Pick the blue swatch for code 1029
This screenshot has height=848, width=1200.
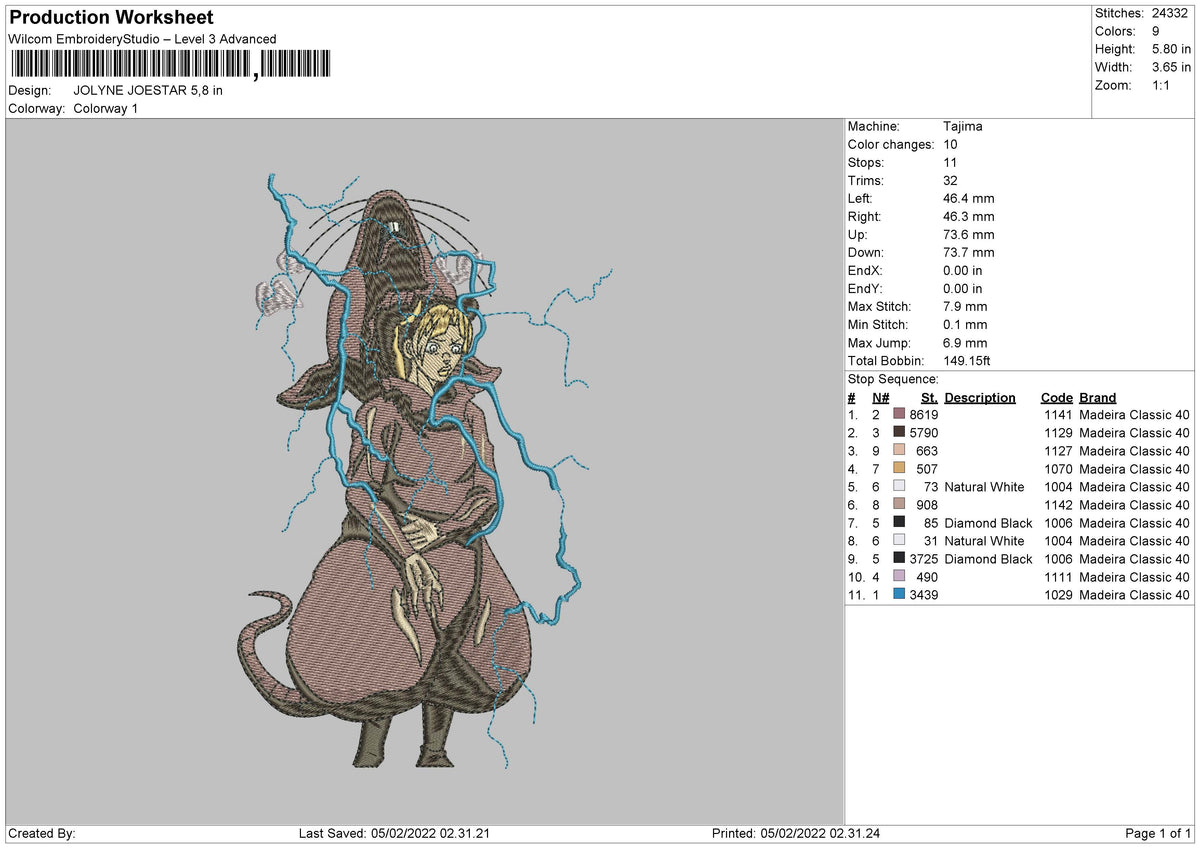(x=899, y=594)
